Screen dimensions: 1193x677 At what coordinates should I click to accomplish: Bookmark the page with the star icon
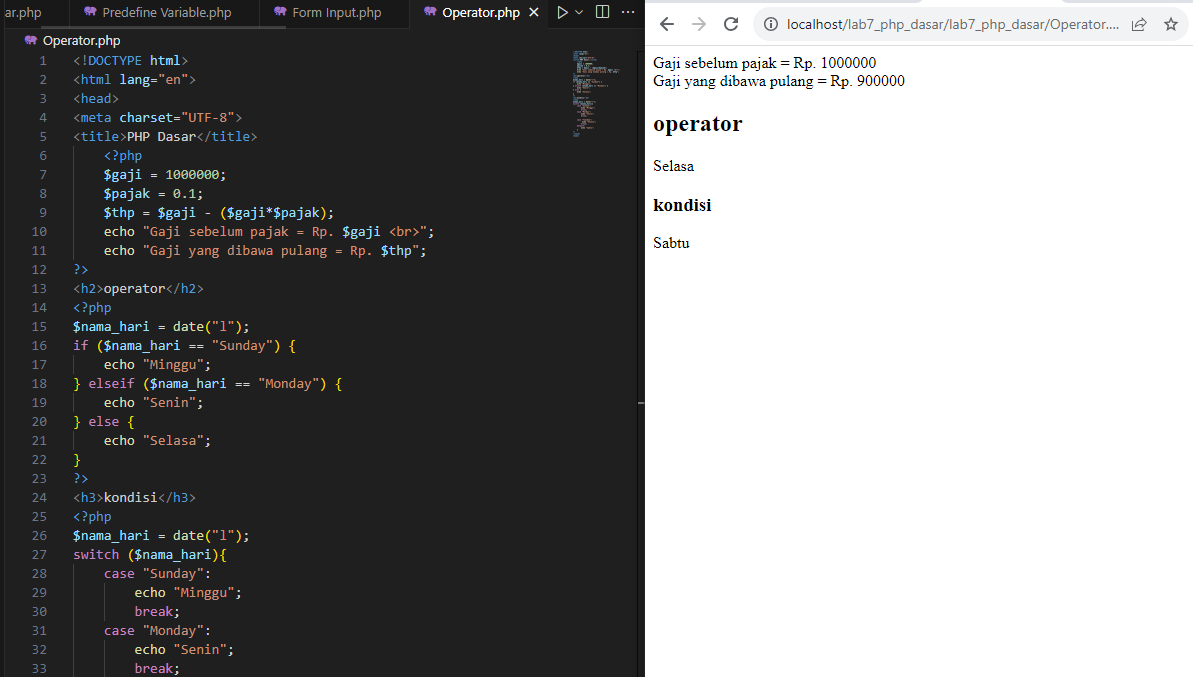pyautogui.click(x=1171, y=25)
